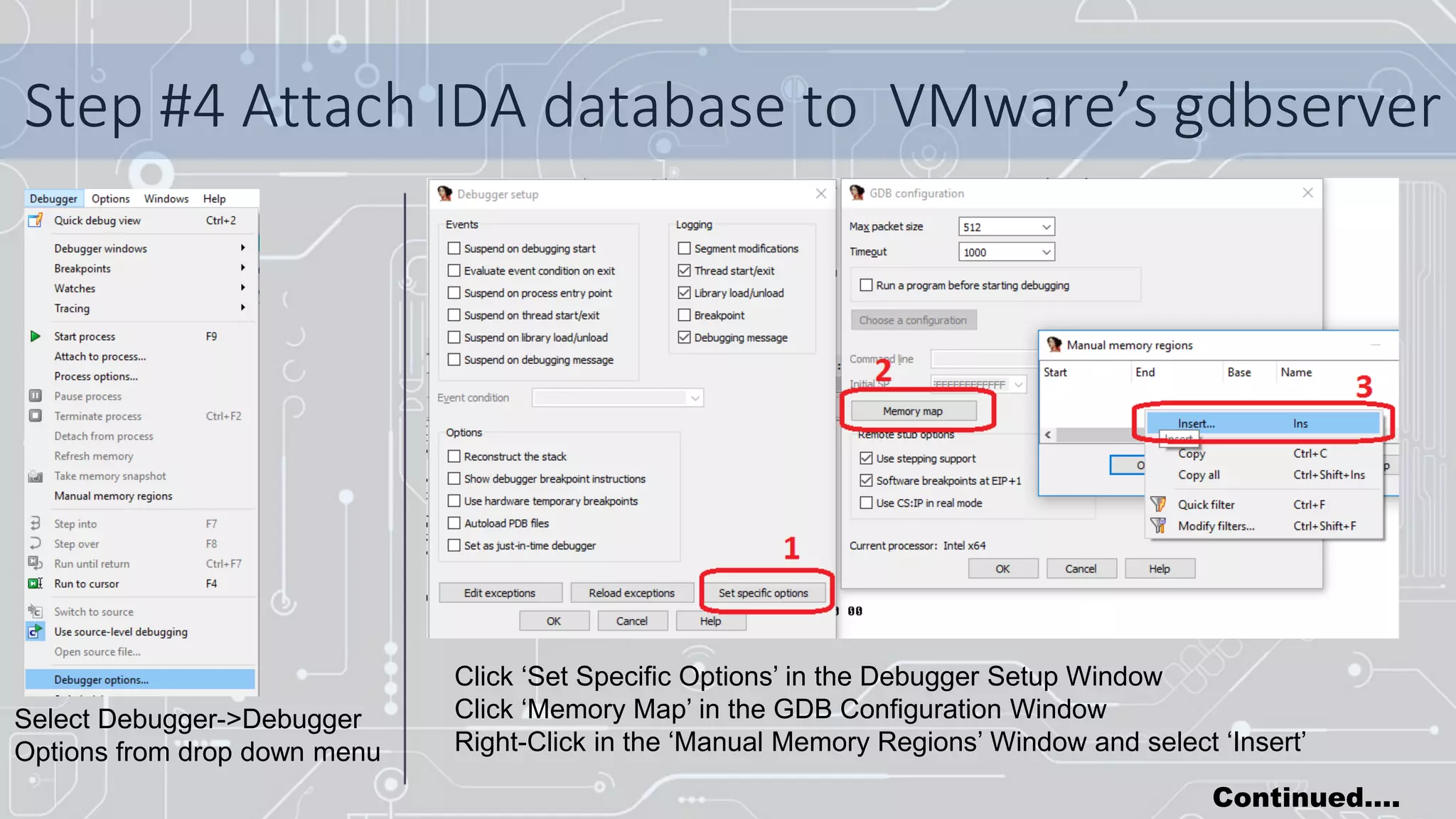Toggle Evaluate event condition on exit

pyautogui.click(x=454, y=270)
